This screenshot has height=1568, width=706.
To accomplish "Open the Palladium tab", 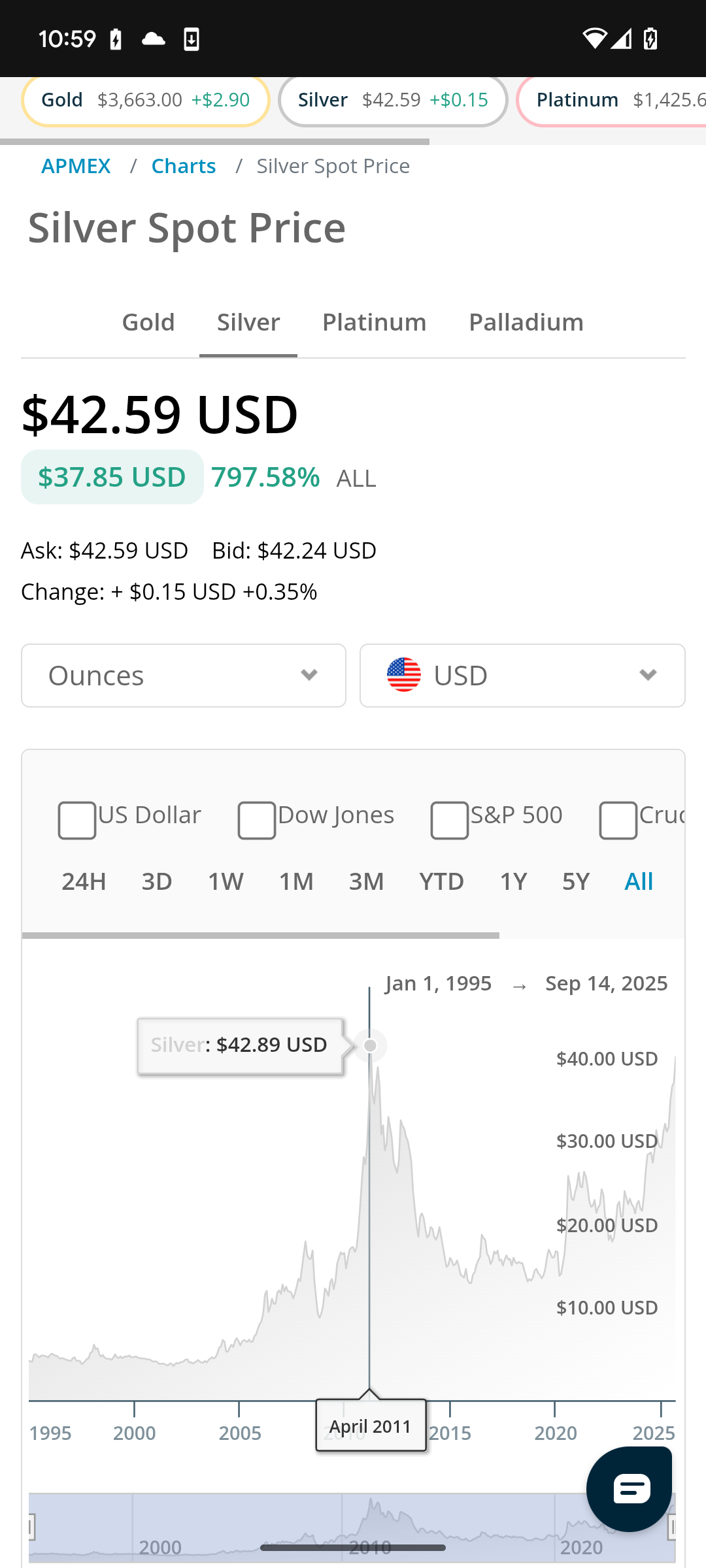I will (526, 322).
